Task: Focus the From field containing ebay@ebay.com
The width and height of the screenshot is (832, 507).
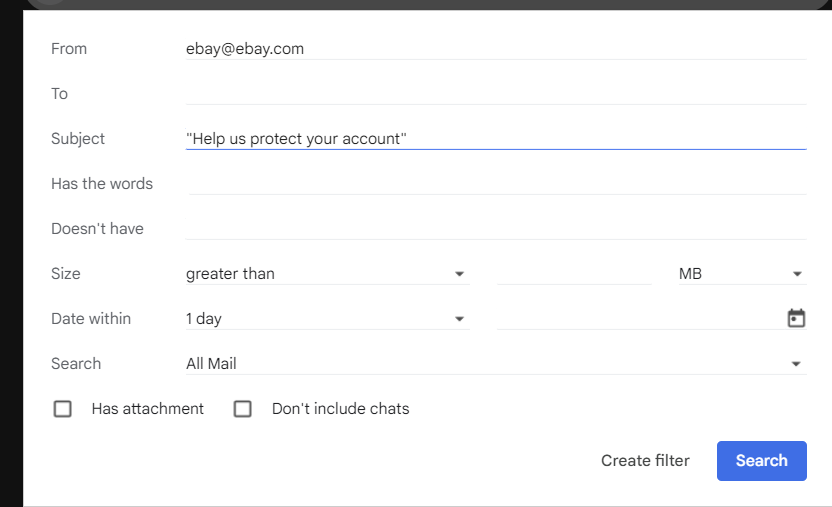Action: [495, 48]
